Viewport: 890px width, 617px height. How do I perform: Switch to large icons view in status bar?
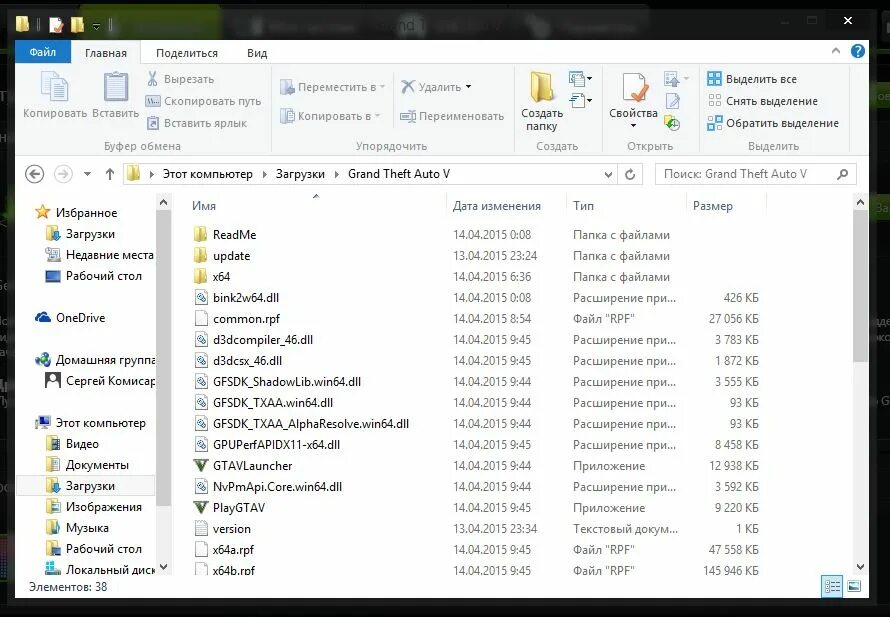tap(854, 586)
